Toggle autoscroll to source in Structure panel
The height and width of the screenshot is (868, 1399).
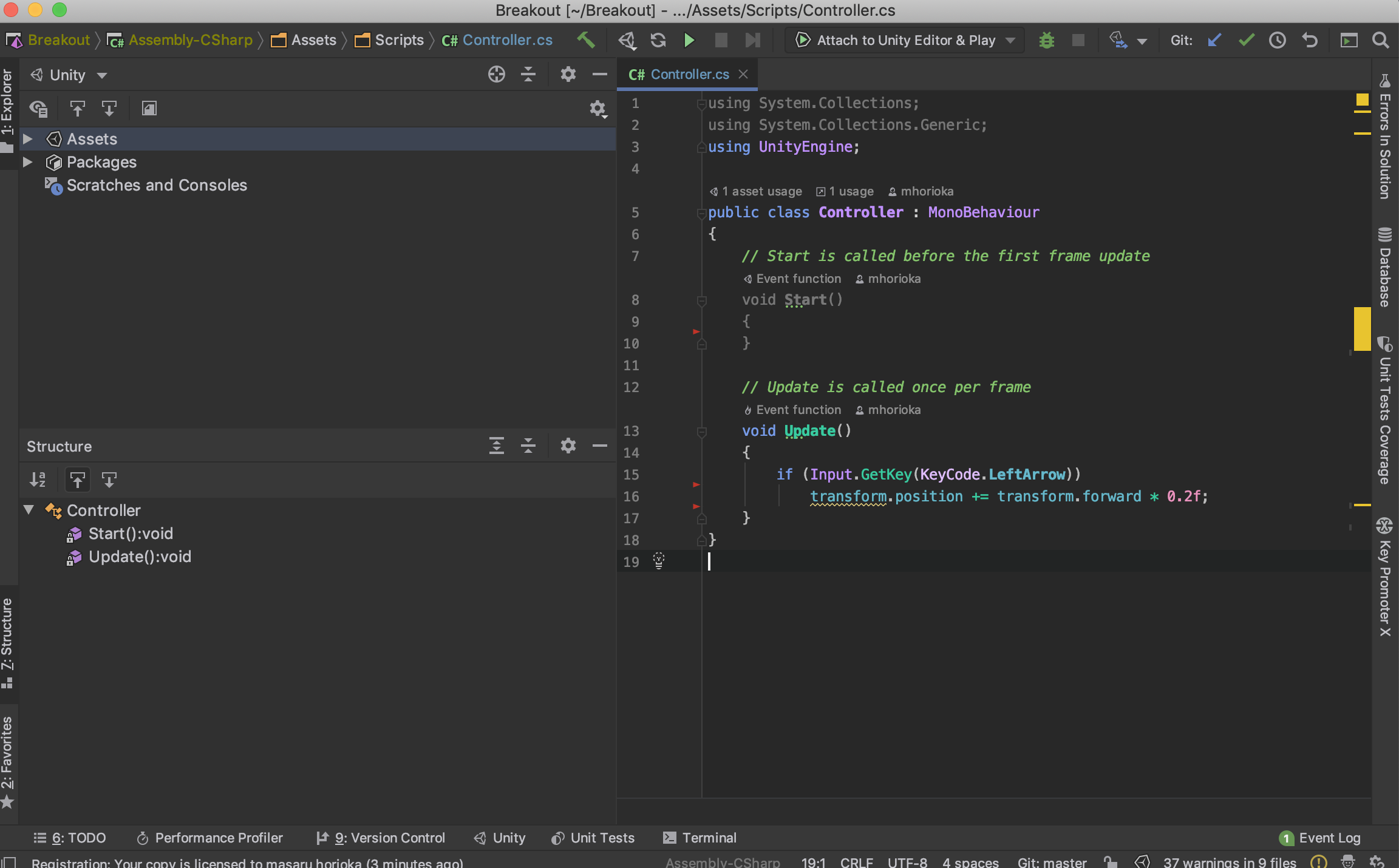coord(77,480)
